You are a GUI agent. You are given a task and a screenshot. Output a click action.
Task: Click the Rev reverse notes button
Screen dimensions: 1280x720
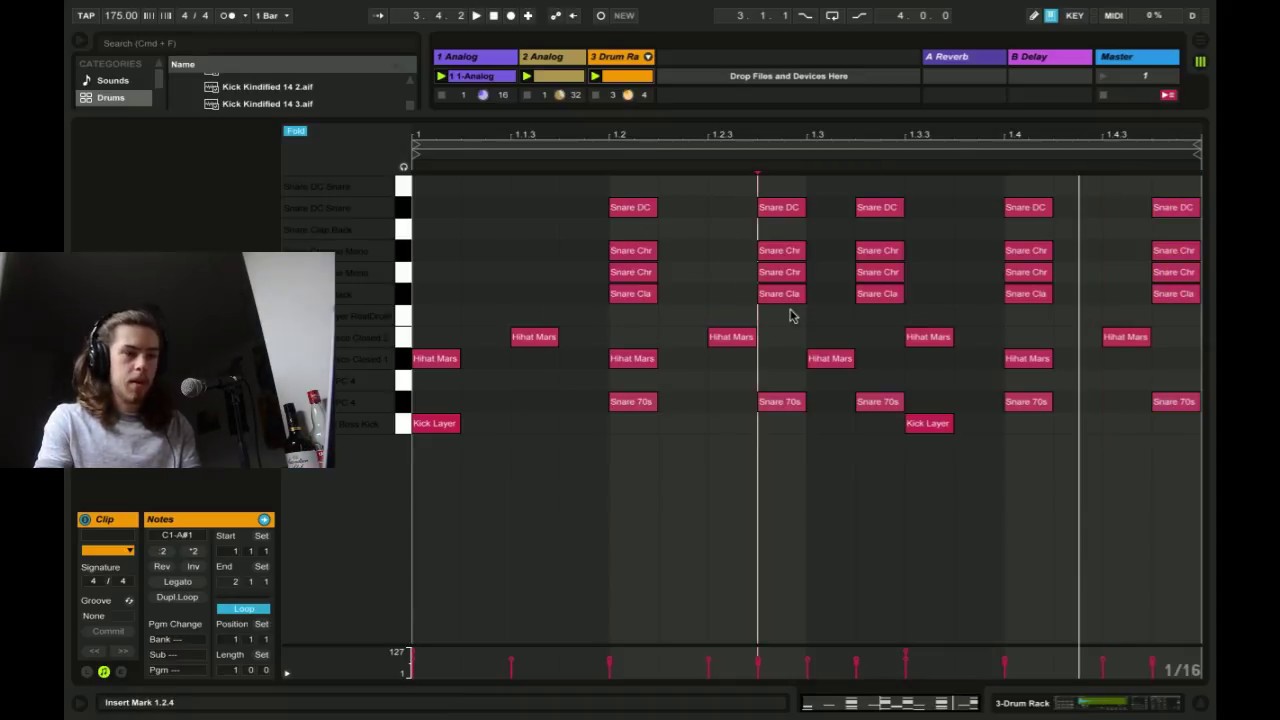162,567
